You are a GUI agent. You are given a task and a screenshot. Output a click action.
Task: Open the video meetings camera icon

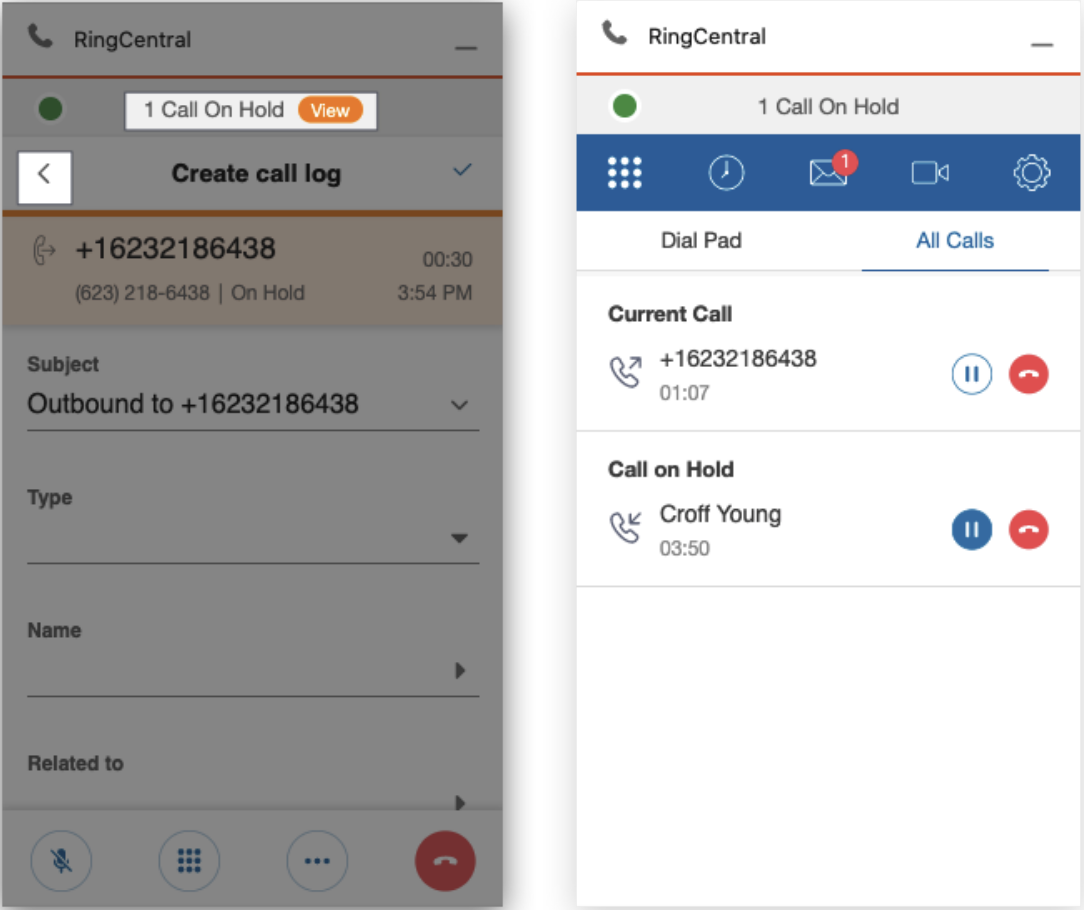tap(930, 172)
